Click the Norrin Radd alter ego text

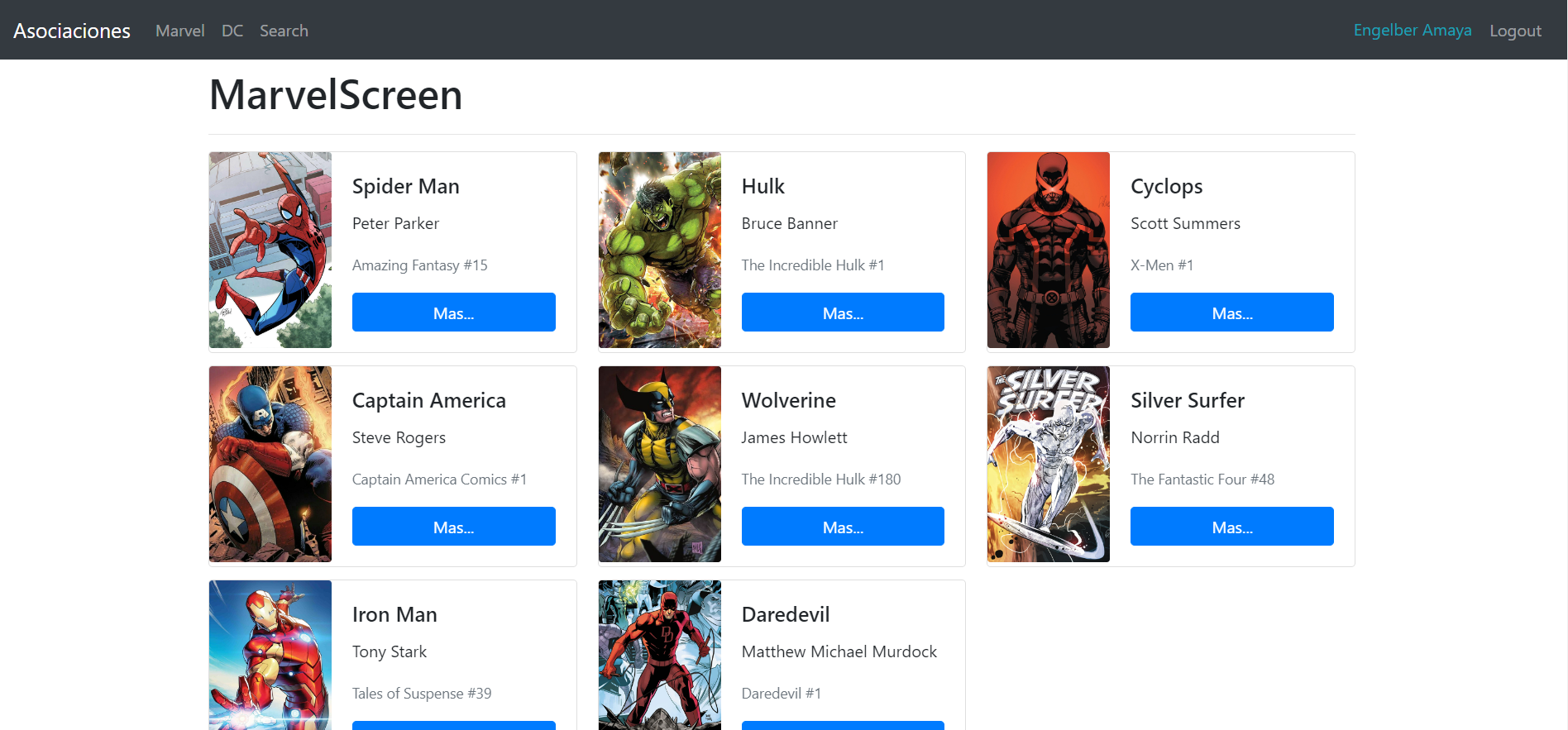point(1175,437)
